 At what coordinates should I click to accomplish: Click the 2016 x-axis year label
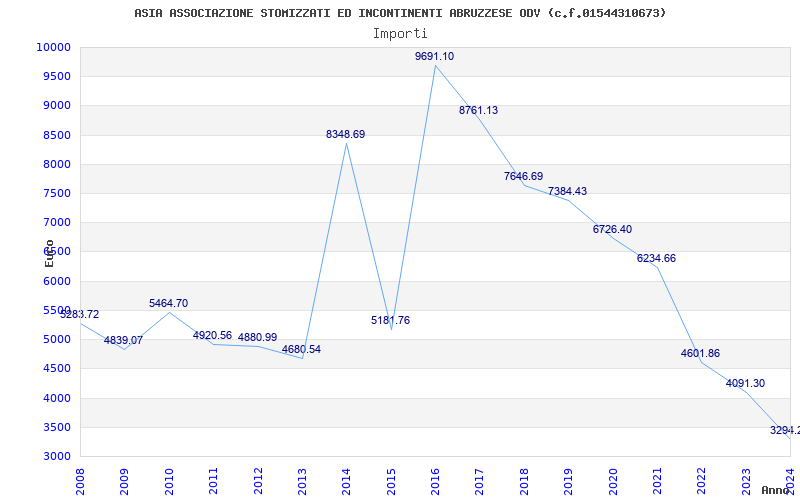point(435,481)
